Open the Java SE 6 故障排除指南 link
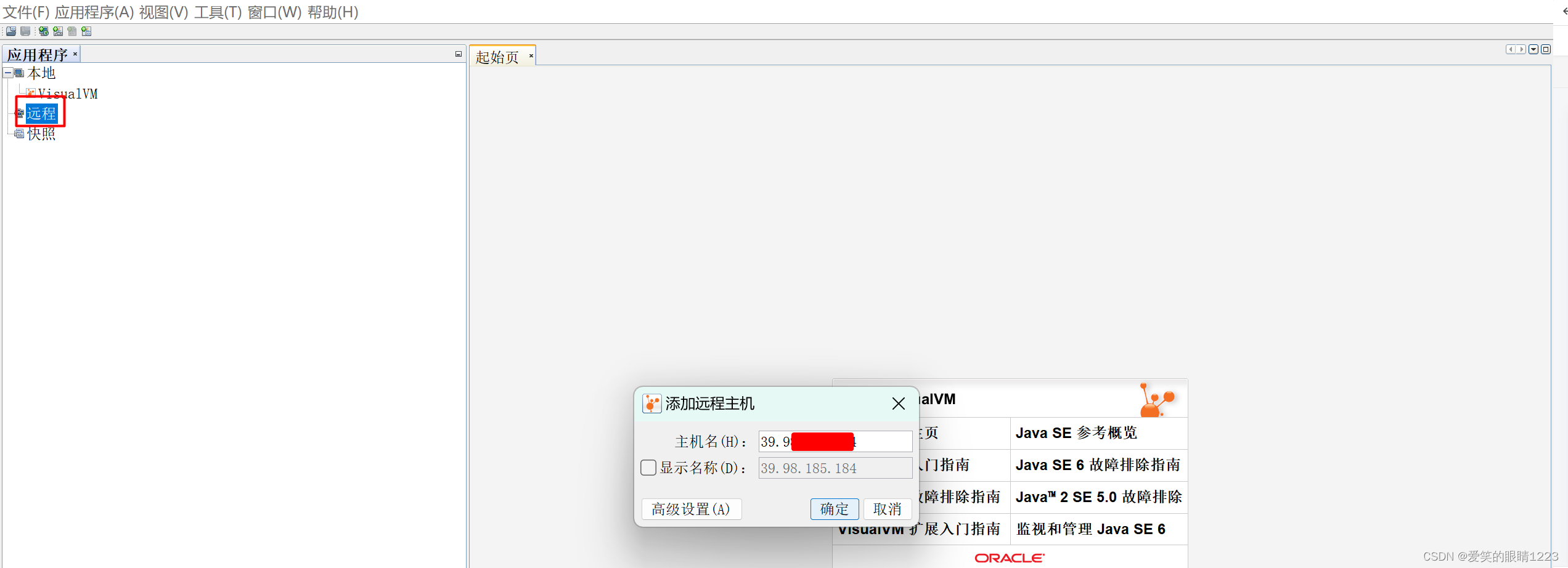This screenshot has height=568, width=1568. coord(1098,465)
